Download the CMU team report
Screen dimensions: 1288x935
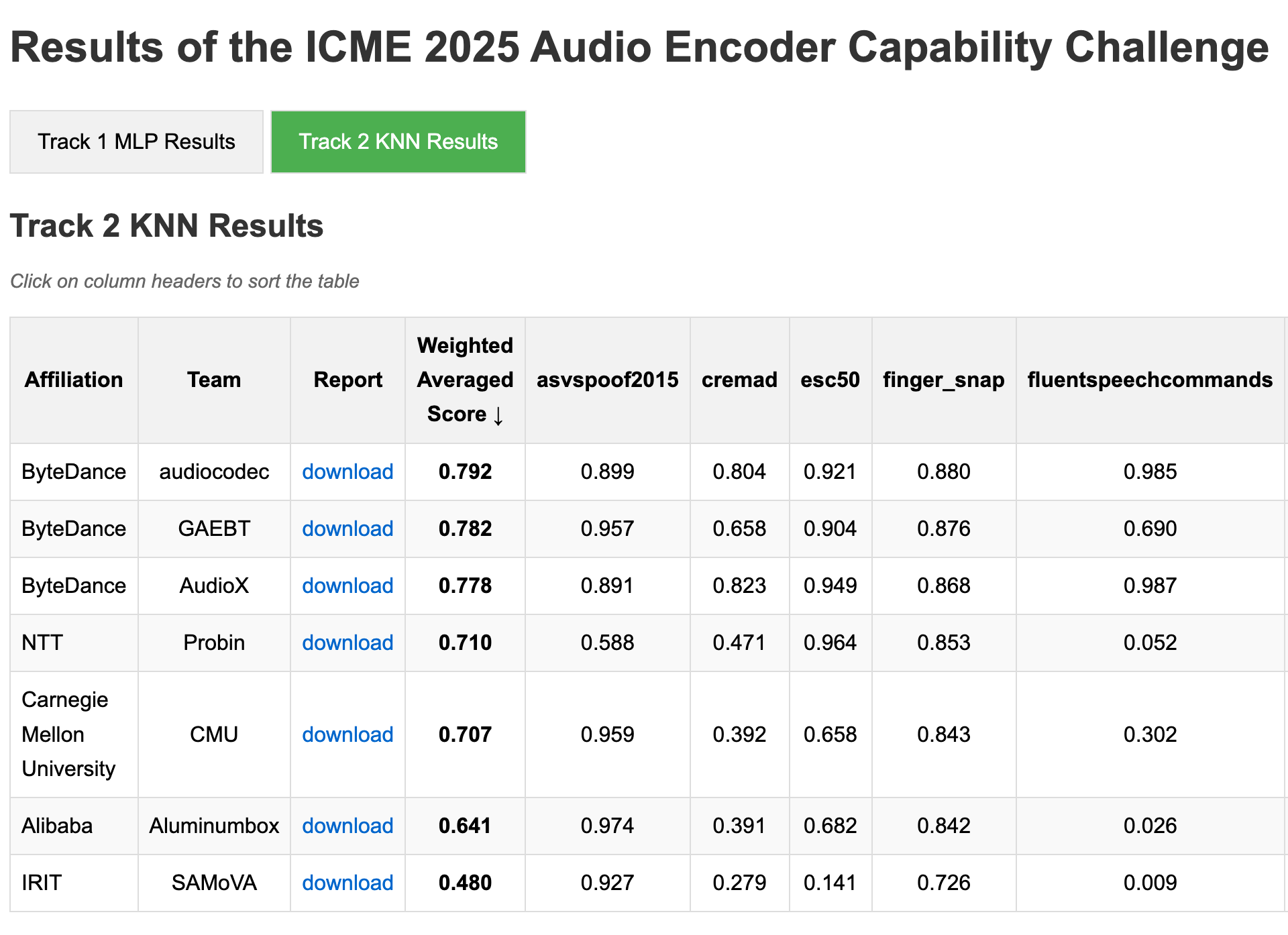coord(347,734)
